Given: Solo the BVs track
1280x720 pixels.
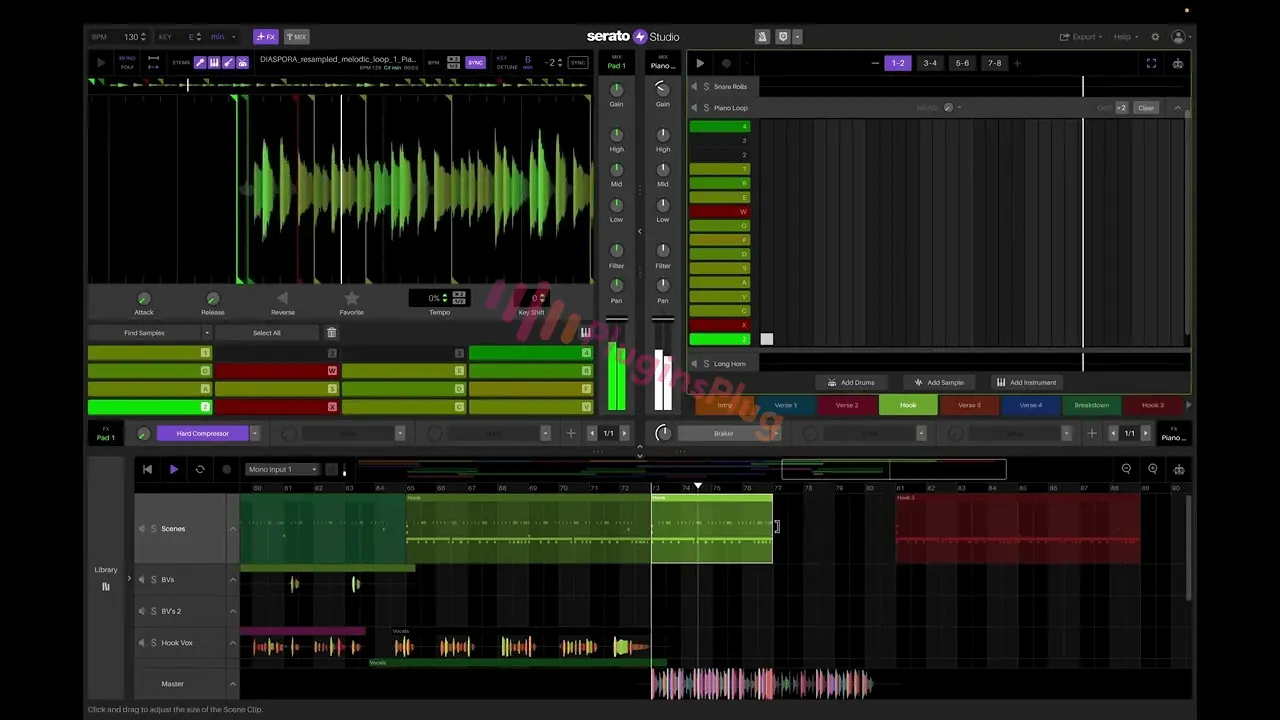Looking at the screenshot, I should 153,580.
